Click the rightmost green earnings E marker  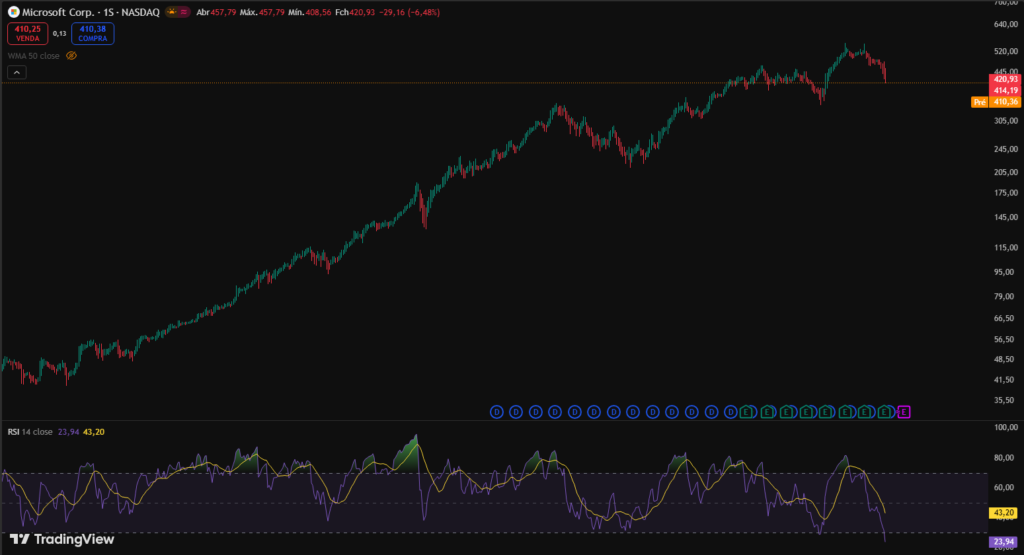tap(884, 411)
